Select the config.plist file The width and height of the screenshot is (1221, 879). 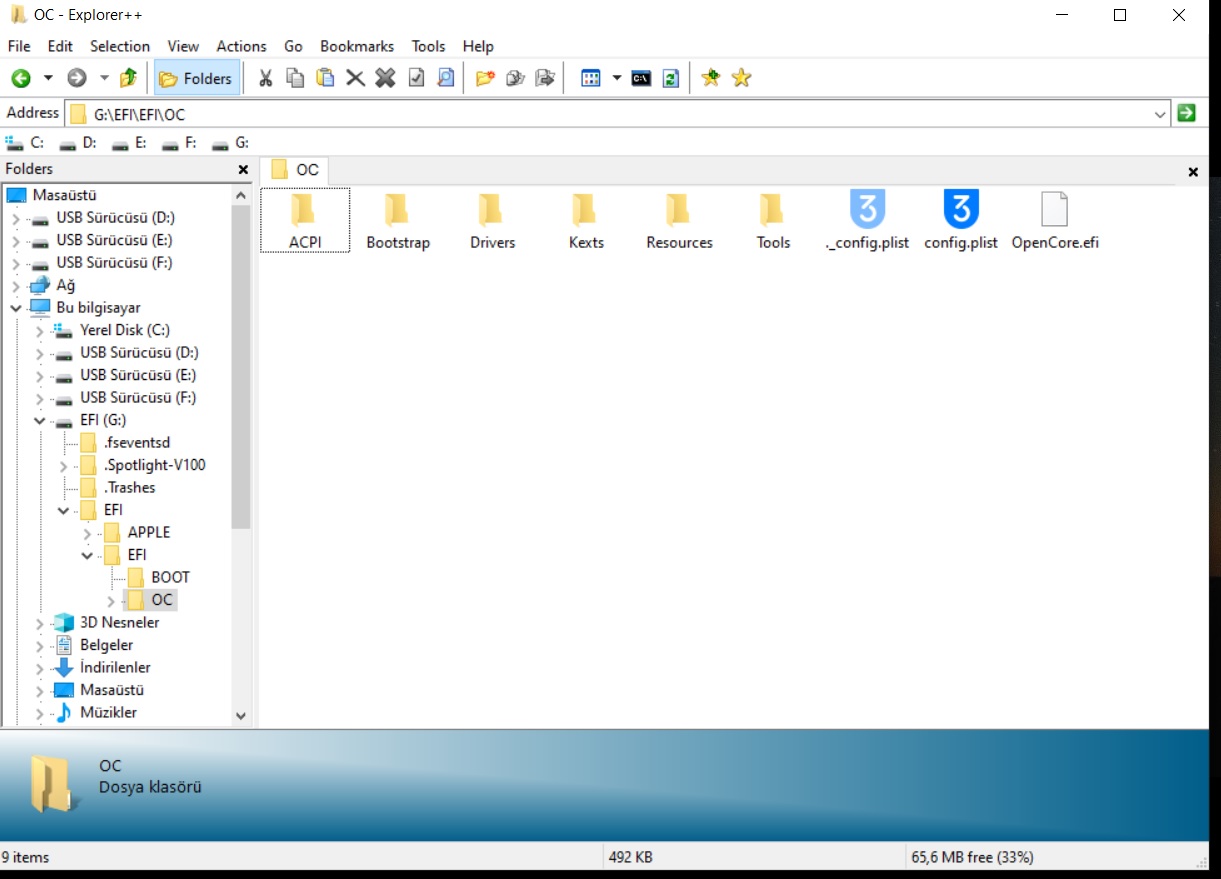(960, 220)
